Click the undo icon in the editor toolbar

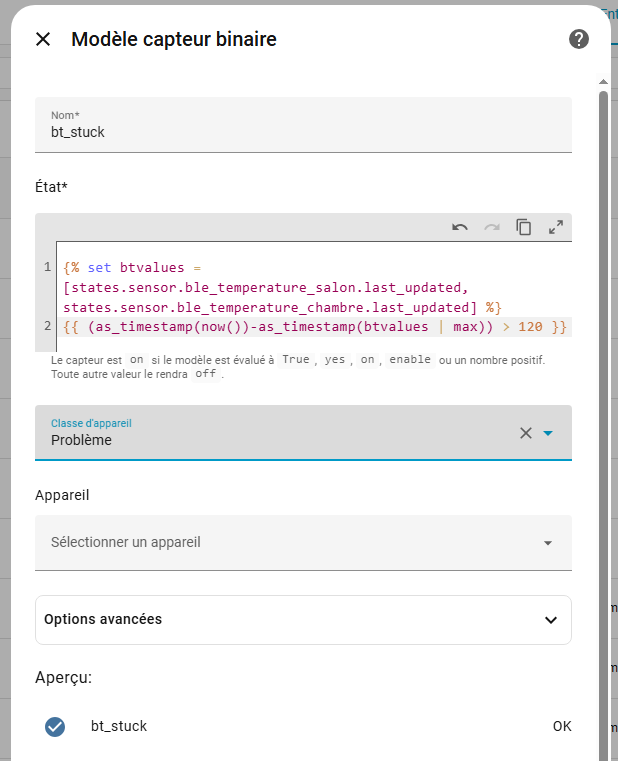click(460, 227)
